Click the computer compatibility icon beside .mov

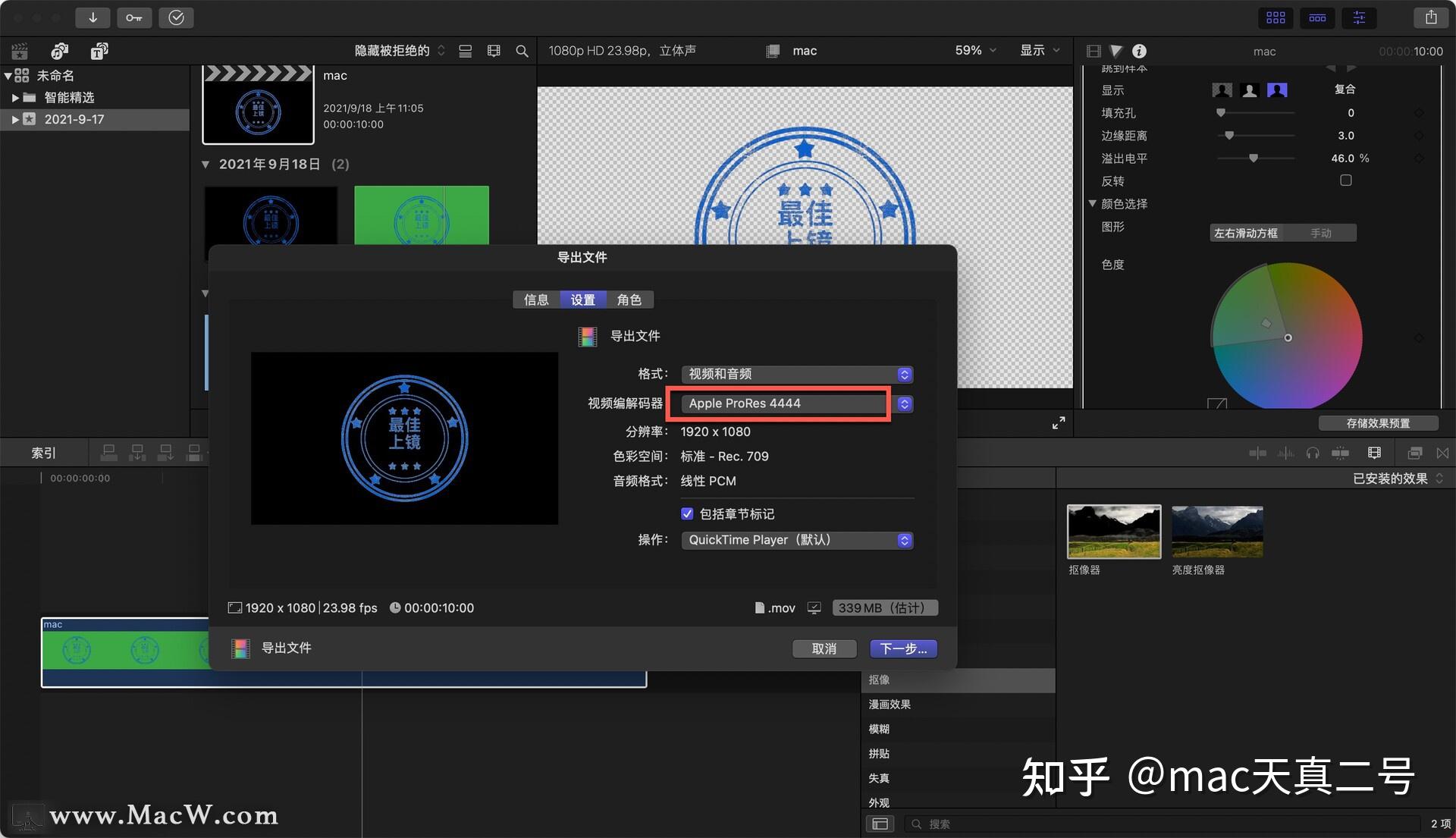coord(814,607)
